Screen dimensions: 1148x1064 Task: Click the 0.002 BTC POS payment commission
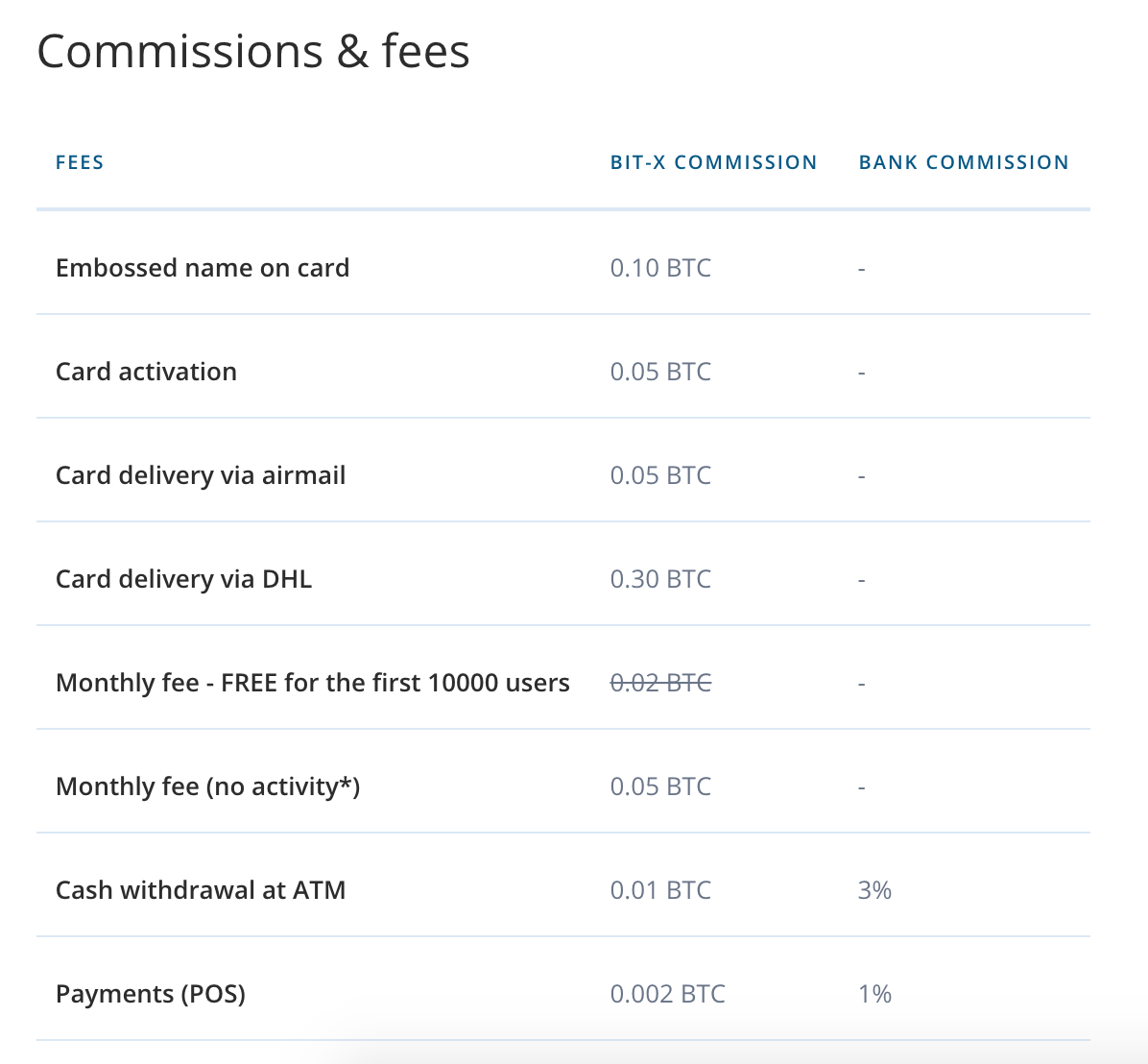click(668, 995)
